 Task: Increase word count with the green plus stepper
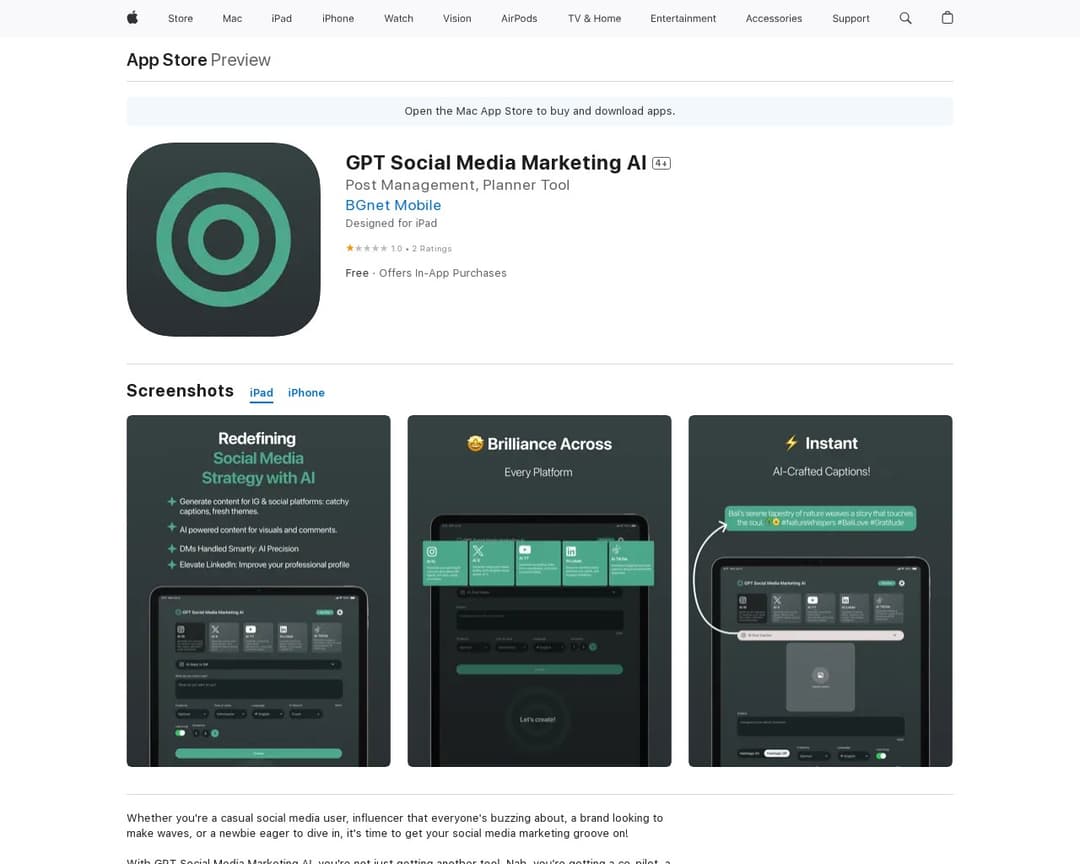(x=215, y=733)
